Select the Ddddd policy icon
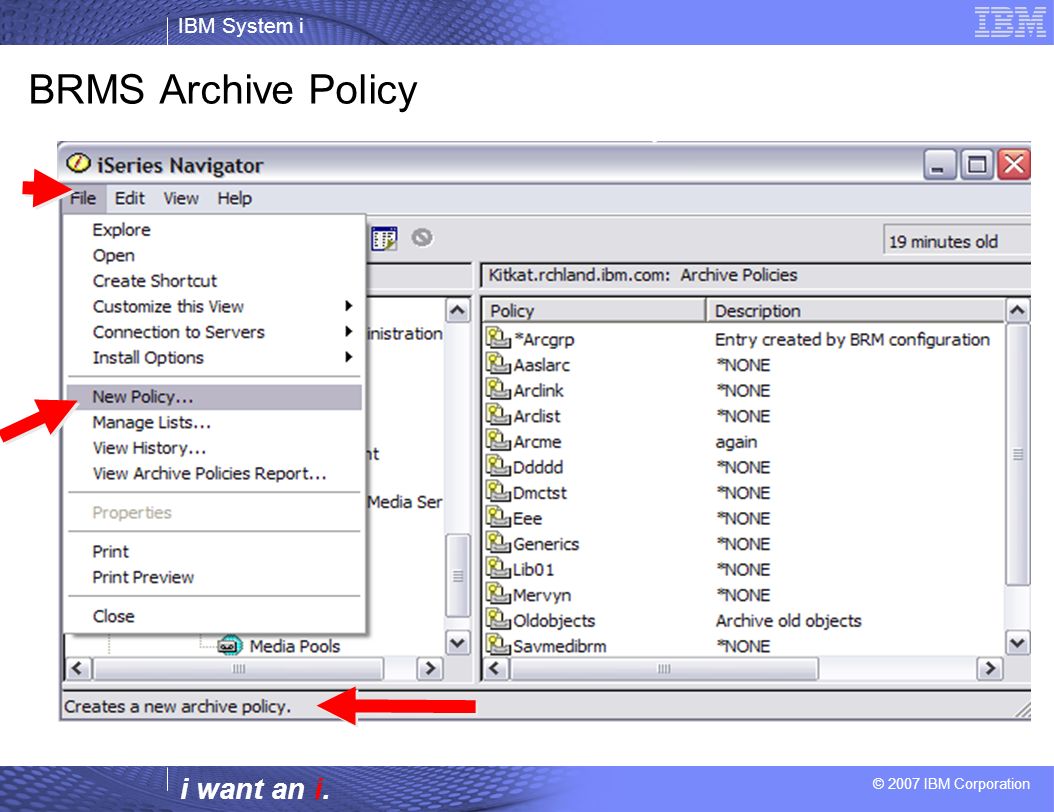Image resolution: width=1054 pixels, height=812 pixels. pyautogui.click(x=498, y=466)
